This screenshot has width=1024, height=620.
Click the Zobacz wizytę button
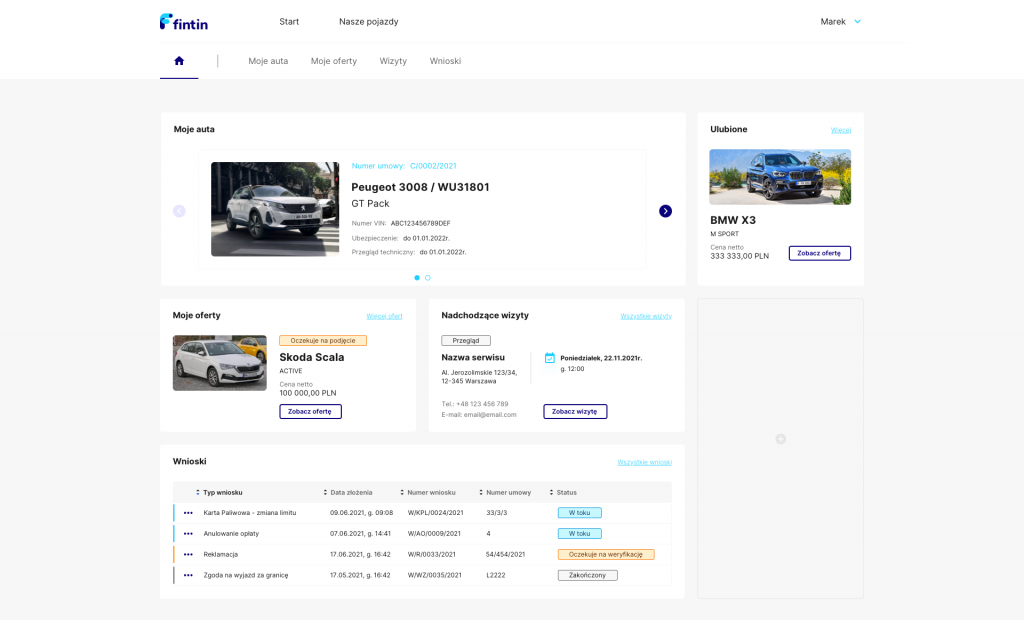(x=575, y=412)
